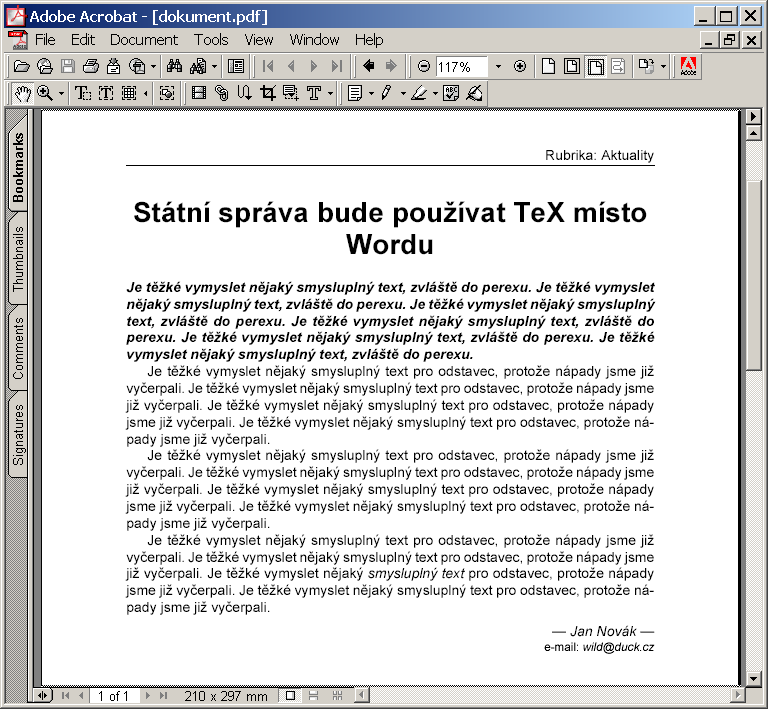The width and height of the screenshot is (768, 709).
Task: Click the scroll down arrow of vertical scrollbar
Action: coord(753,678)
